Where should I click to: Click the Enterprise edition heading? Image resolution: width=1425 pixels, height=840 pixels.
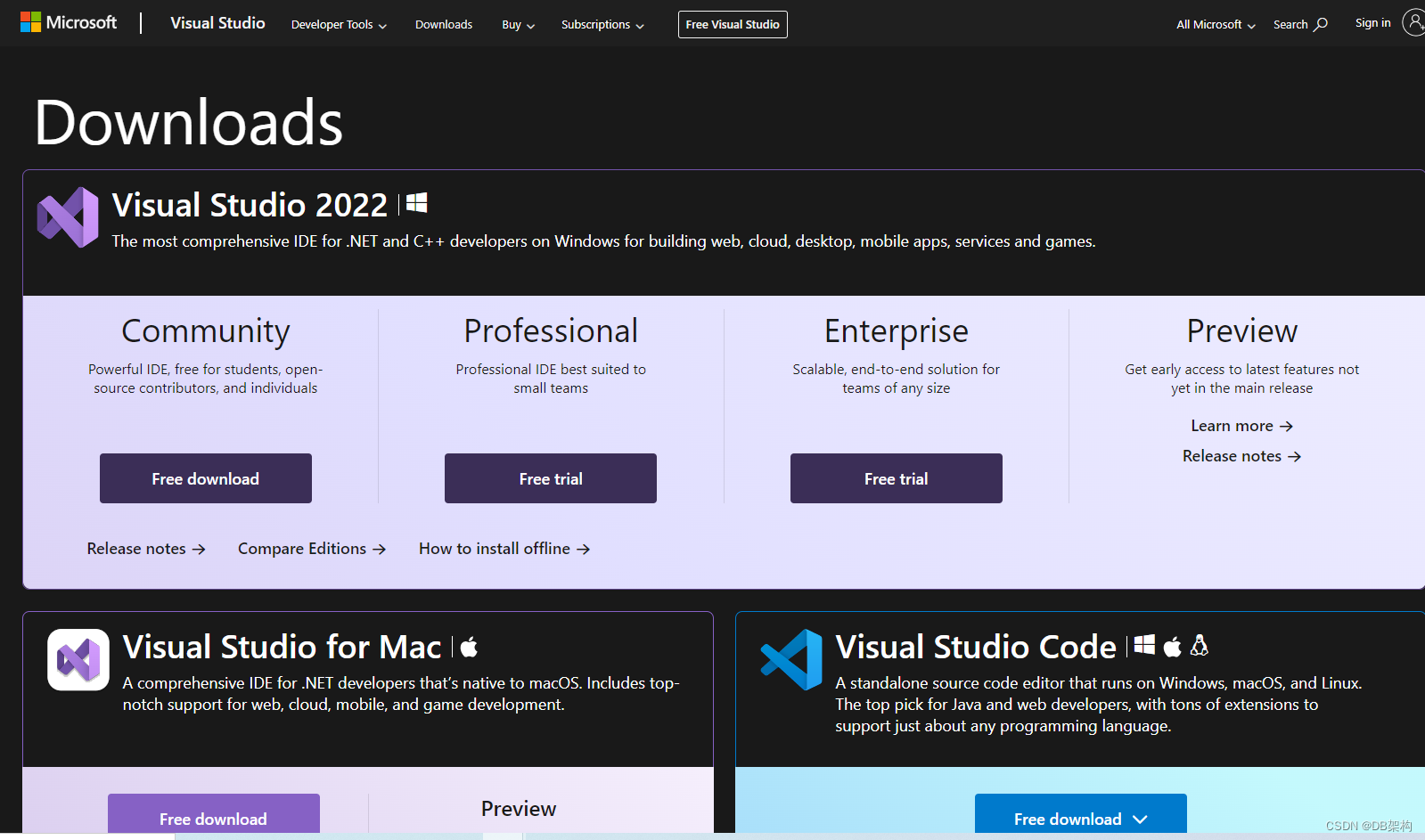tap(897, 331)
